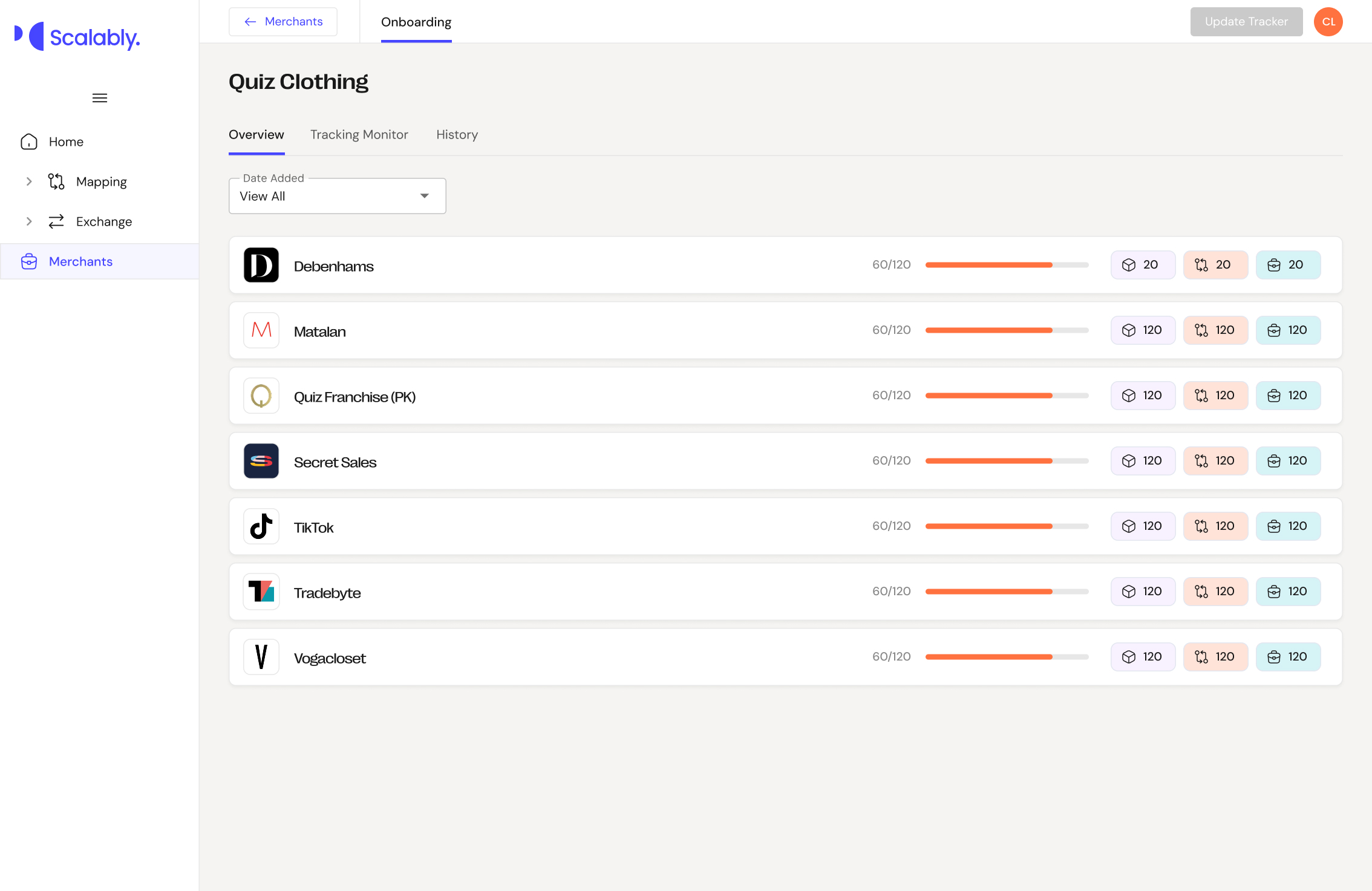Go back via the Merchants button
The height and width of the screenshot is (891, 1372).
[283, 22]
